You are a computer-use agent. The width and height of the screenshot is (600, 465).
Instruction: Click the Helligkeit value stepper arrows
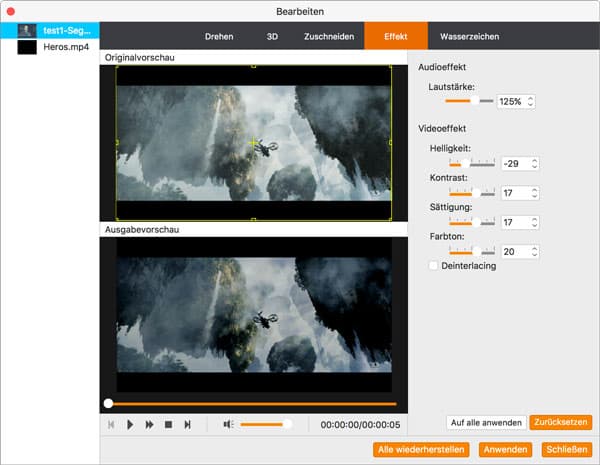(x=535, y=164)
